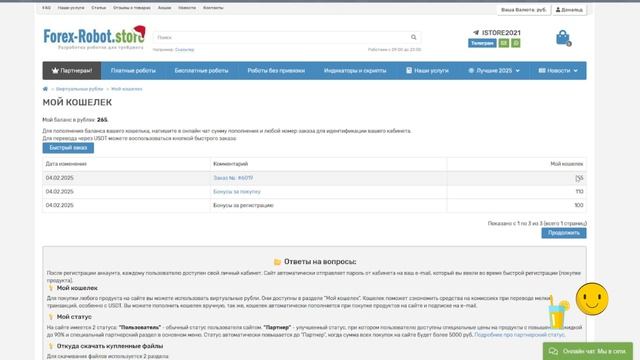Click the first green contact icon

click(x=504, y=43)
